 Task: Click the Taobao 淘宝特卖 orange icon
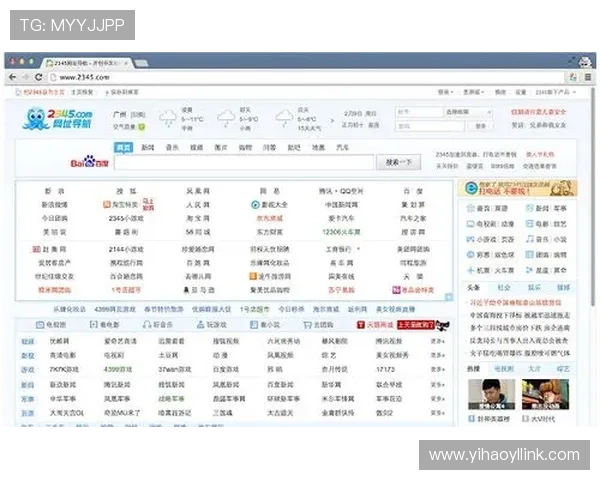tap(106, 205)
